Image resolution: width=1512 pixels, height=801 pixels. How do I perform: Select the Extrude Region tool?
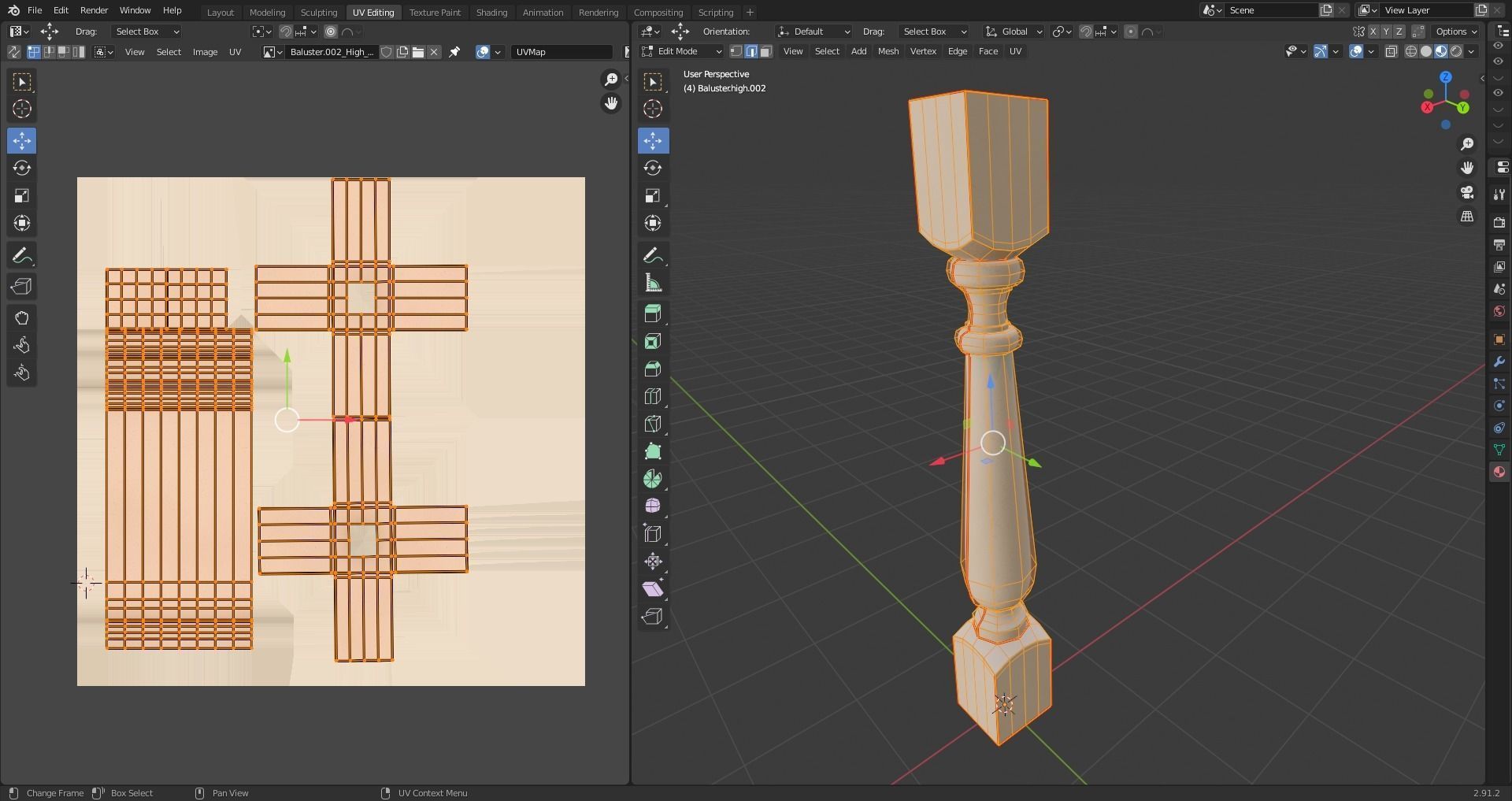[653, 313]
